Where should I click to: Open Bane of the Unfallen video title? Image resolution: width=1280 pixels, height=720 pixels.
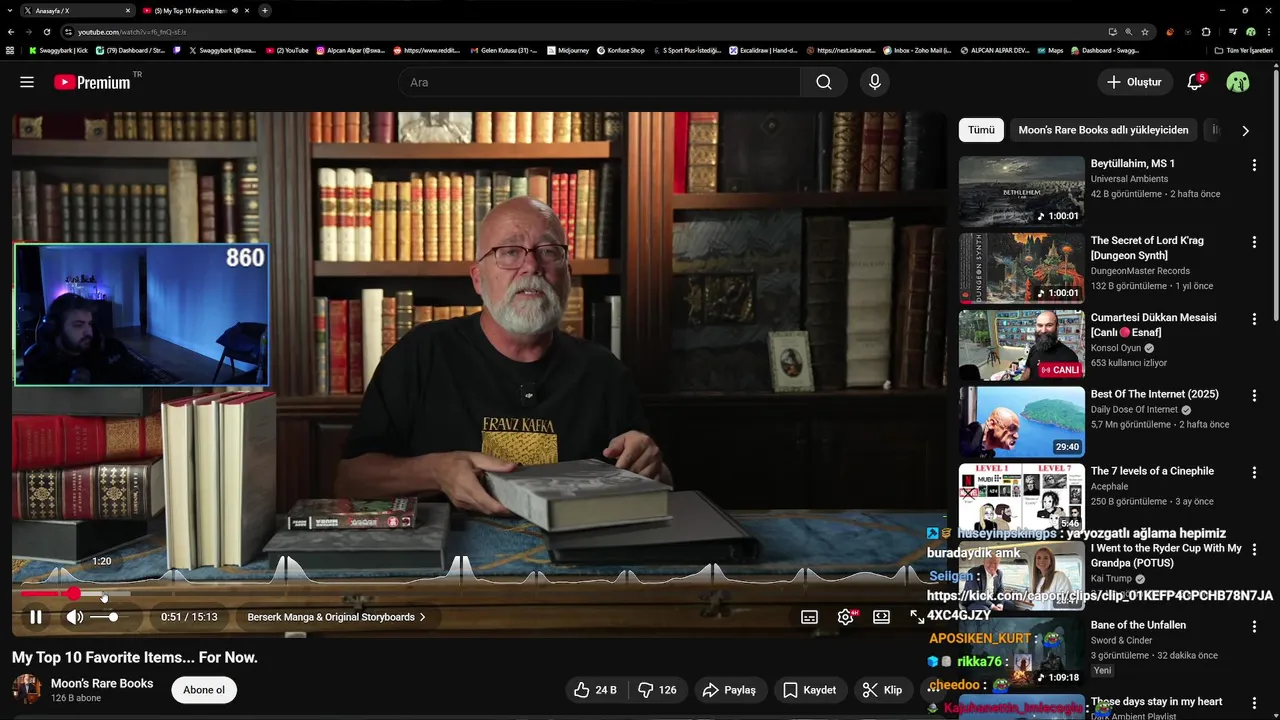pos(1138,625)
